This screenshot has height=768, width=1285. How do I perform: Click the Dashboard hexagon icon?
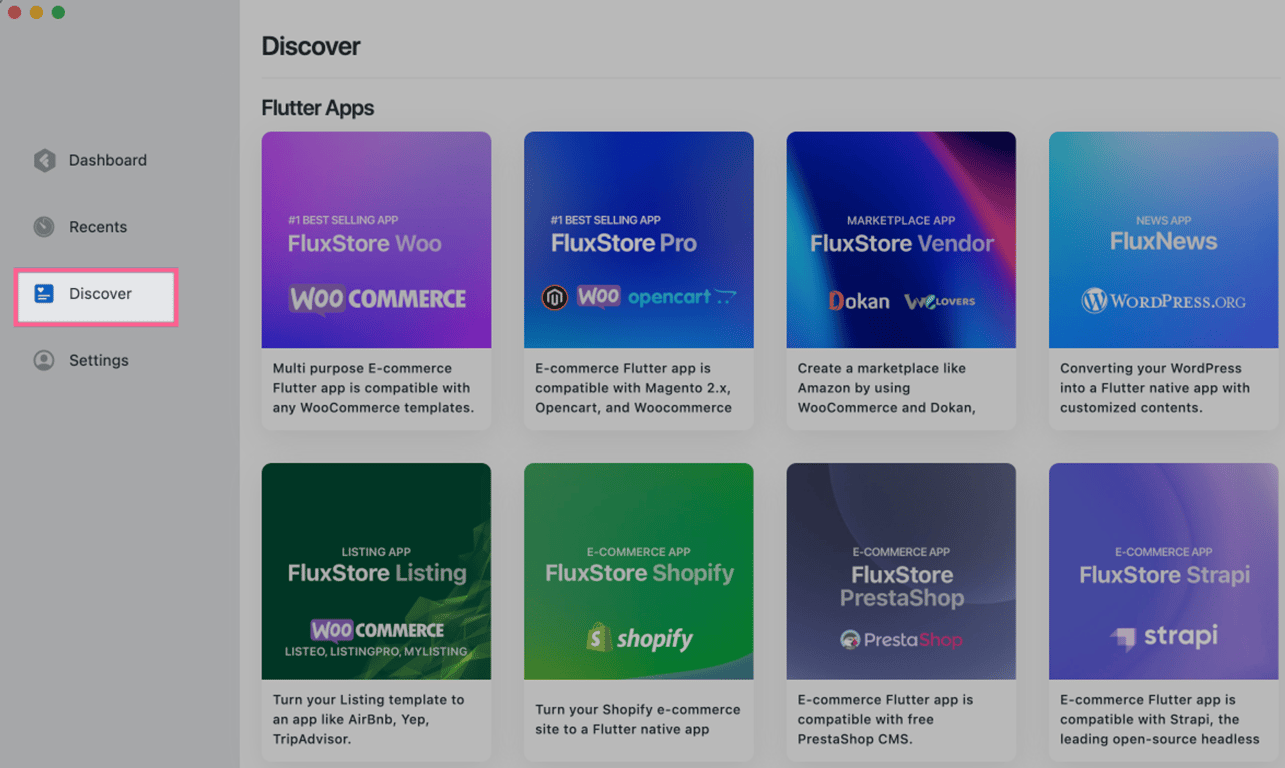[x=44, y=160]
